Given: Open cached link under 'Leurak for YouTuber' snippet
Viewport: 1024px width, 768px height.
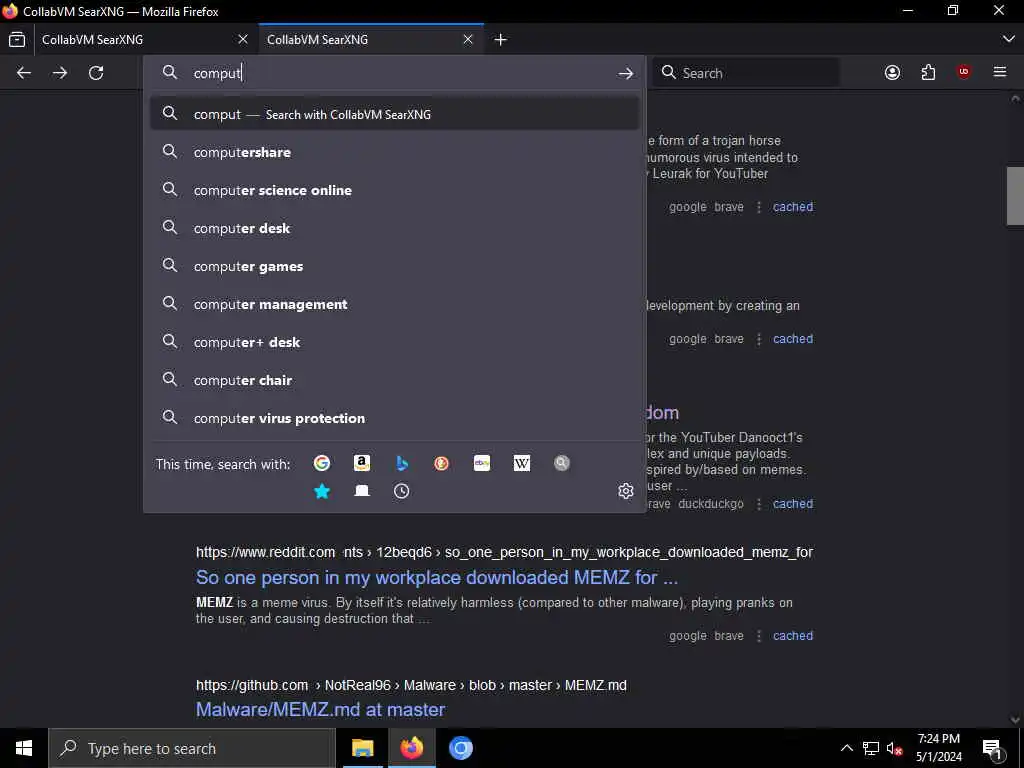Looking at the screenshot, I should point(793,206).
